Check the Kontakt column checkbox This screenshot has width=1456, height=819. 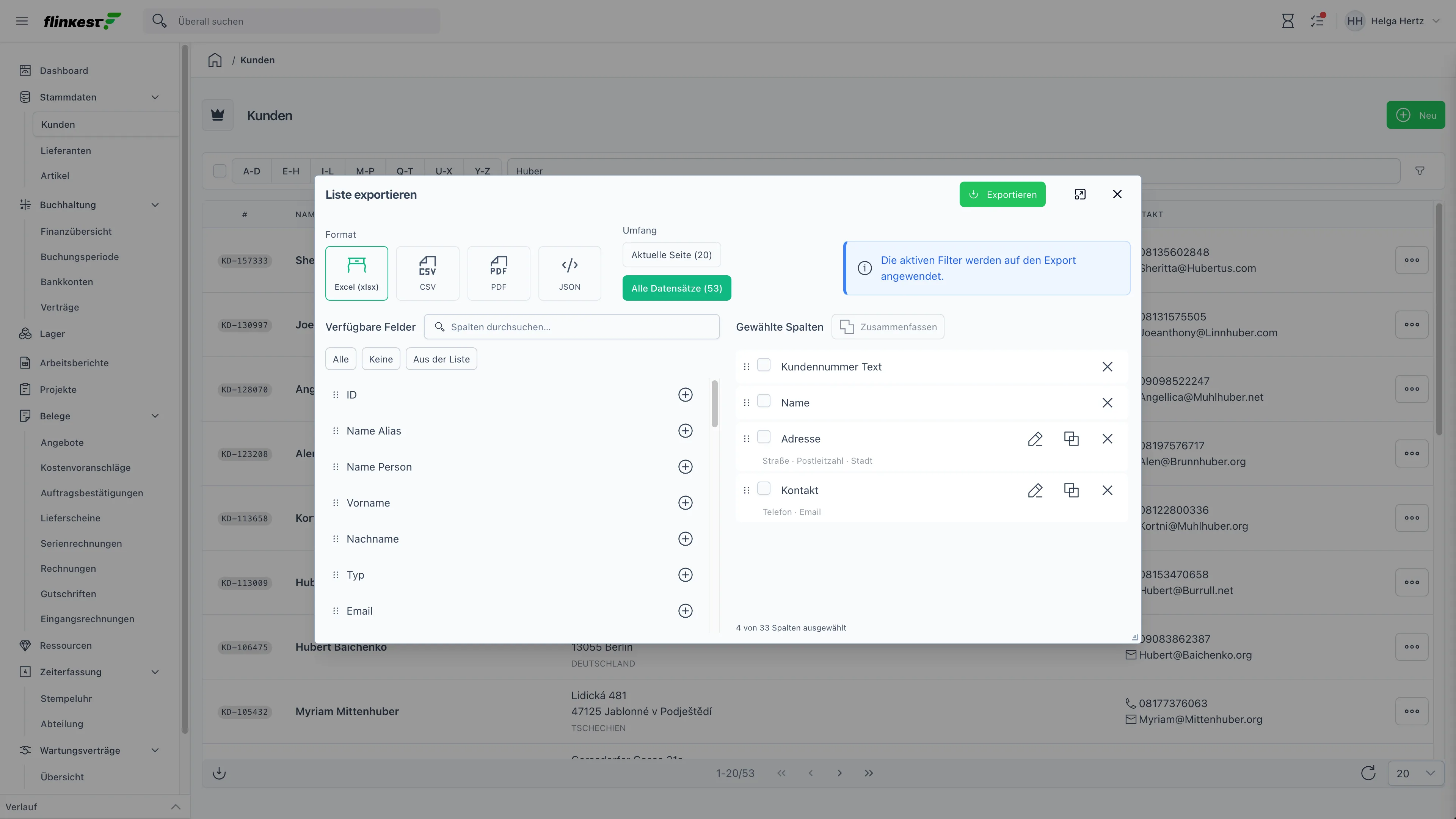[x=764, y=488]
